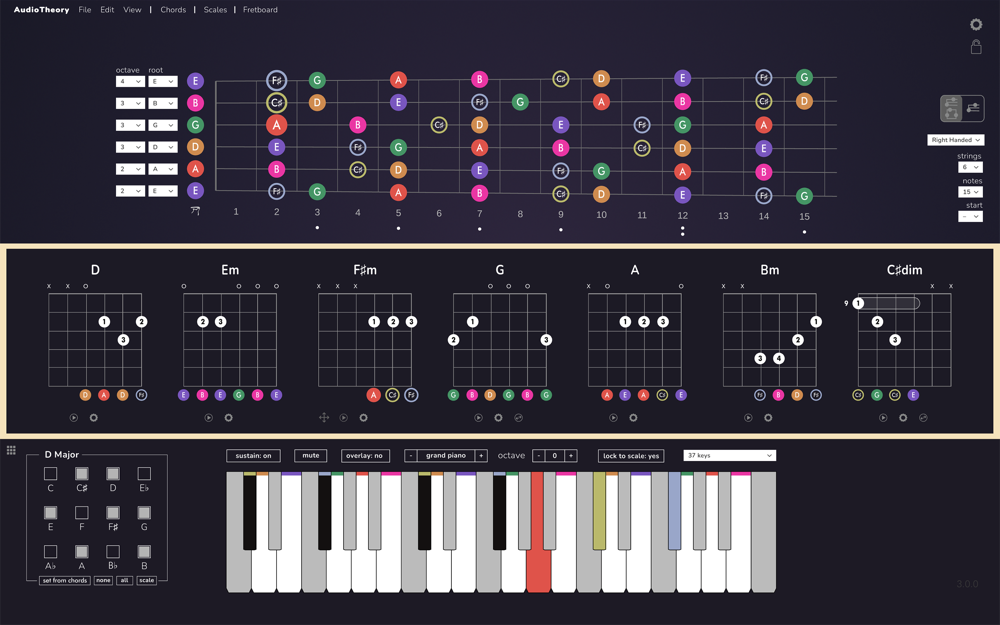Open the settings gear icon
Viewport: 1000px width, 625px height.
pyautogui.click(x=976, y=24)
